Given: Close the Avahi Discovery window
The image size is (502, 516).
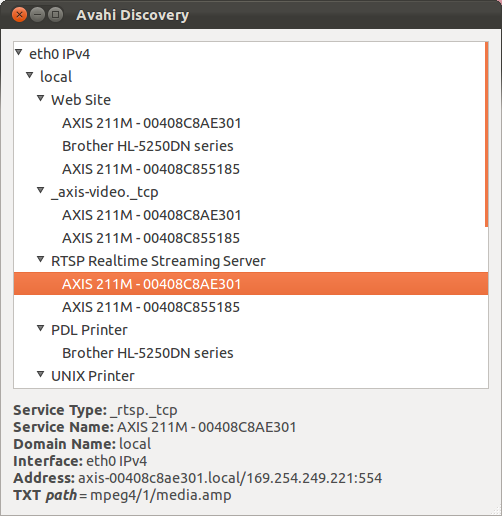Looking at the screenshot, I should click(x=19, y=15).
